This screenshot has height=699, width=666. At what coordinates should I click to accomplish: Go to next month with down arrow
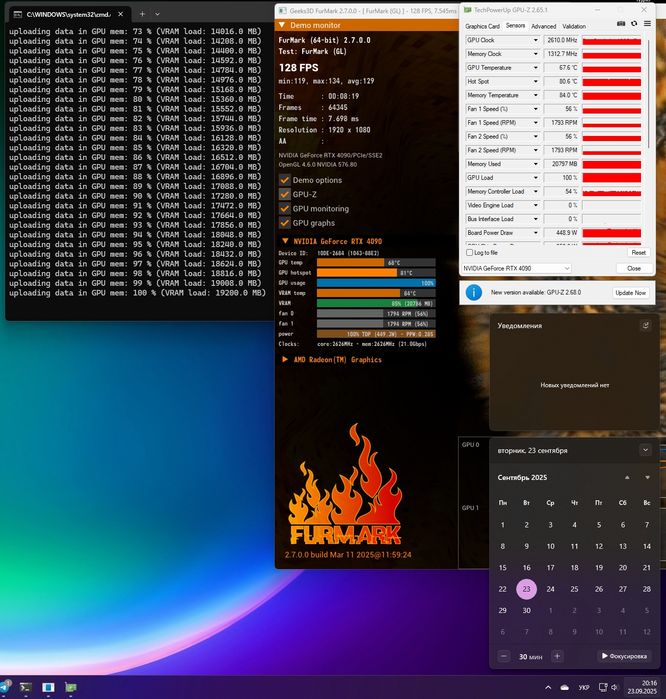click(x=647, y=477)
